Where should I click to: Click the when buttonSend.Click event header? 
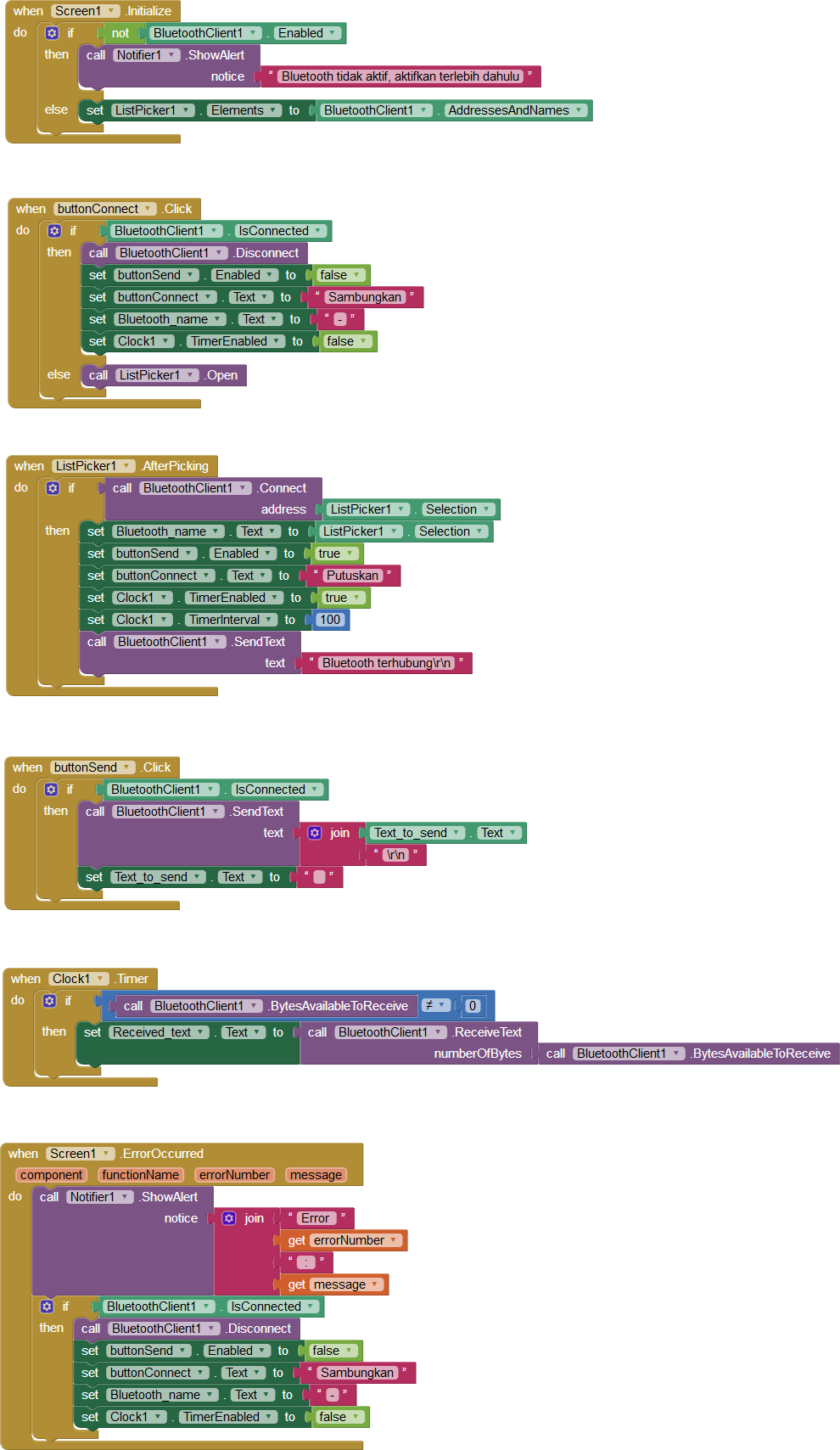(x=27, y=767)
